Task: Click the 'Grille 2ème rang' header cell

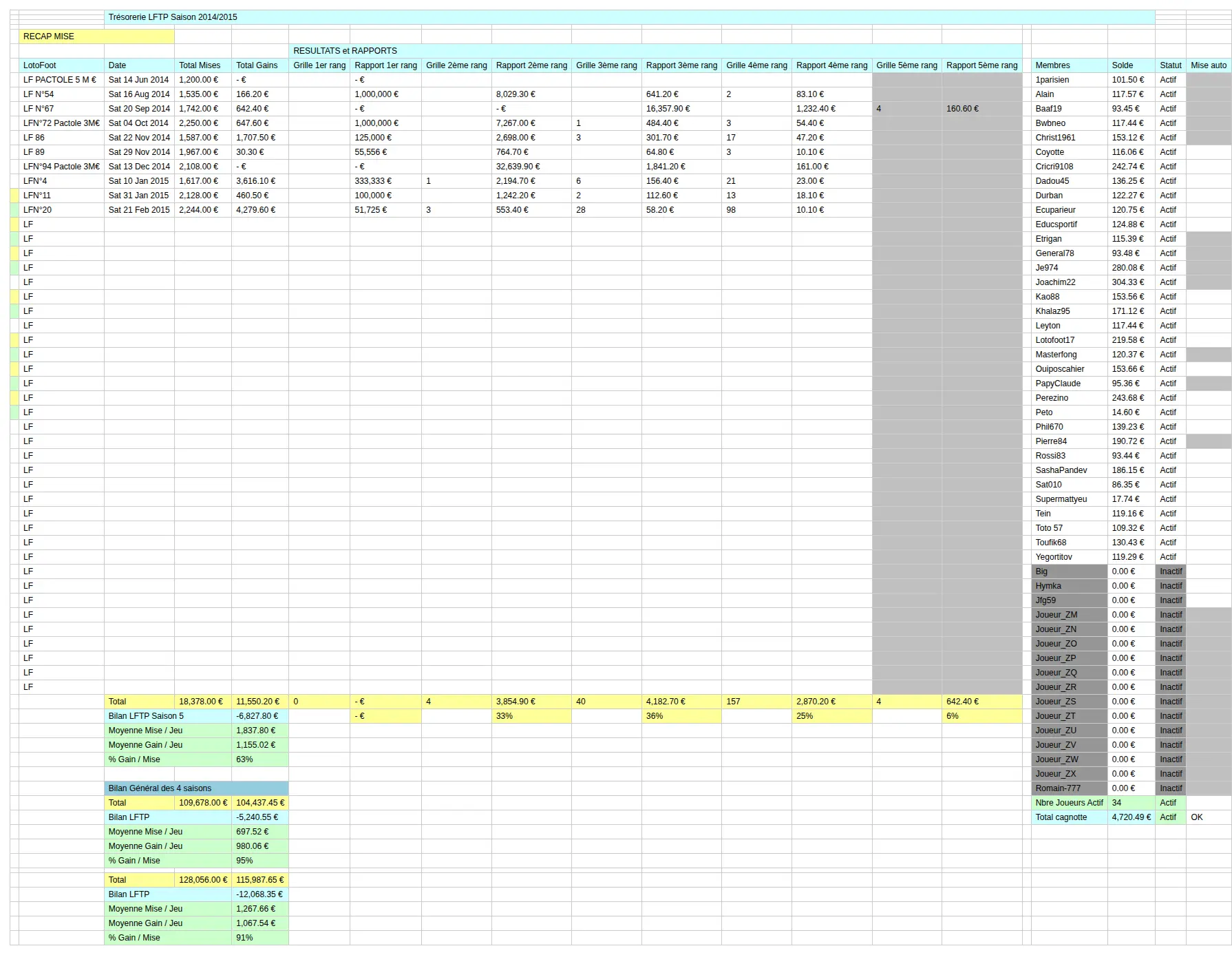Action: click(456, 65)
